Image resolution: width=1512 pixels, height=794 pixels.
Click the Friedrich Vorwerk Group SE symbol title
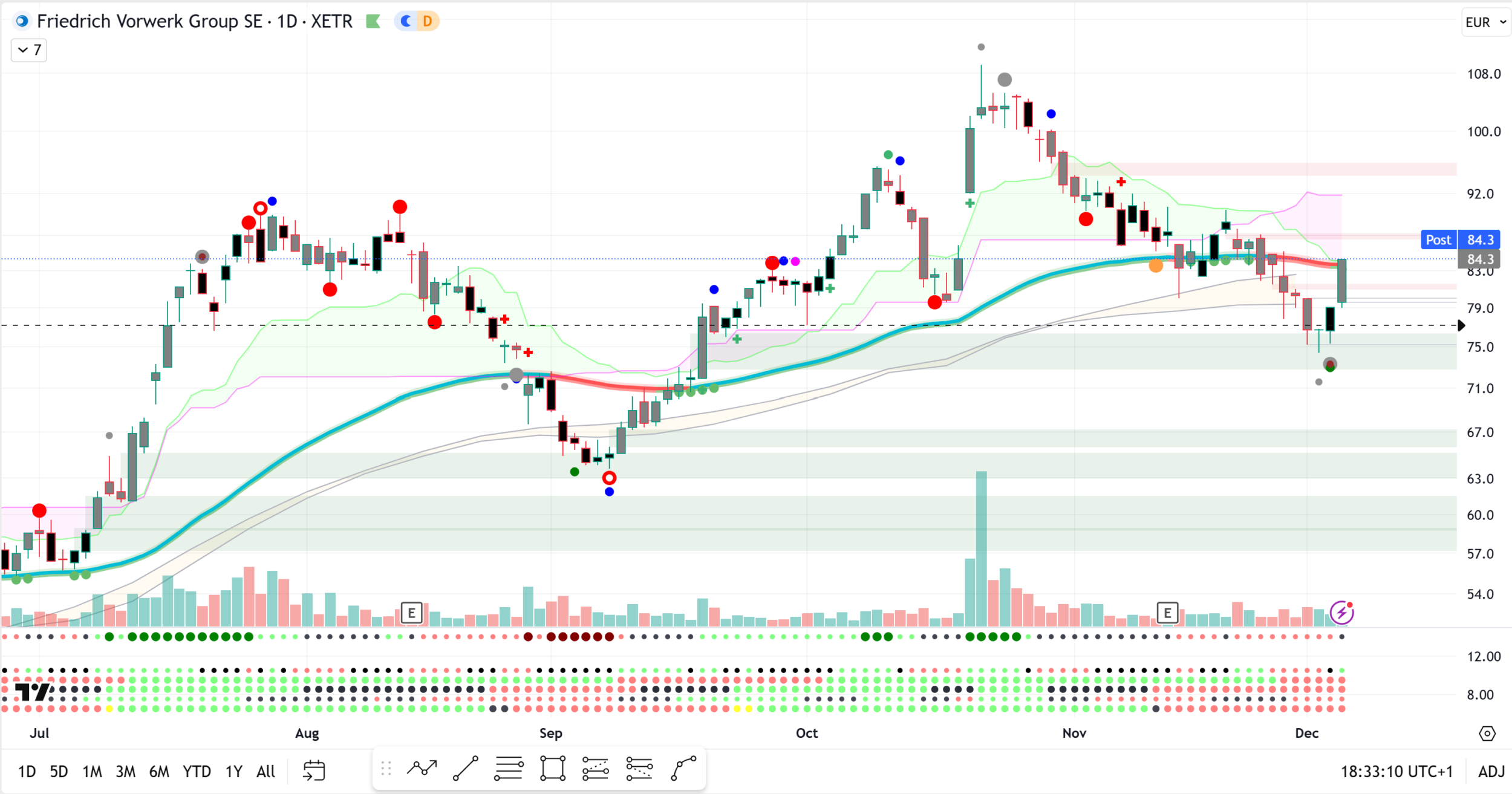click(149, 22)
